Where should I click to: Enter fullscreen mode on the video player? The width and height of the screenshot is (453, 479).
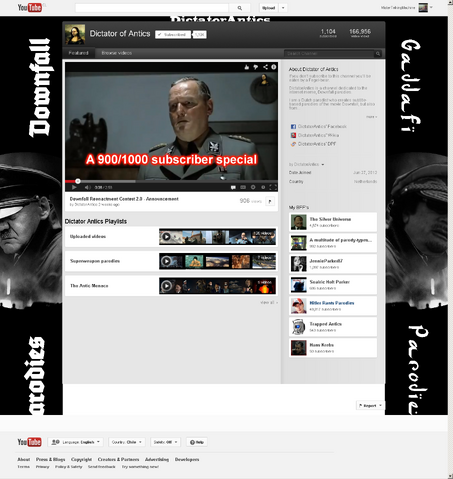click(273, 187)
